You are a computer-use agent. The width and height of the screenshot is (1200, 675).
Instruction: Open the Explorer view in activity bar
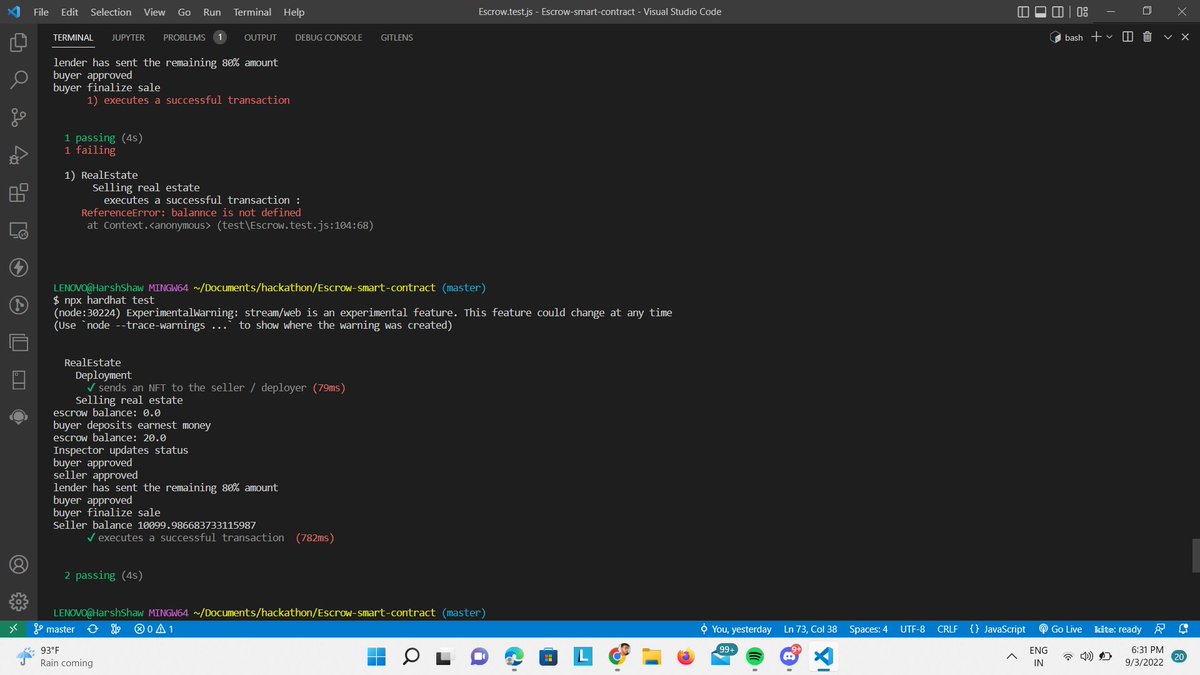(x=18, y=43)
